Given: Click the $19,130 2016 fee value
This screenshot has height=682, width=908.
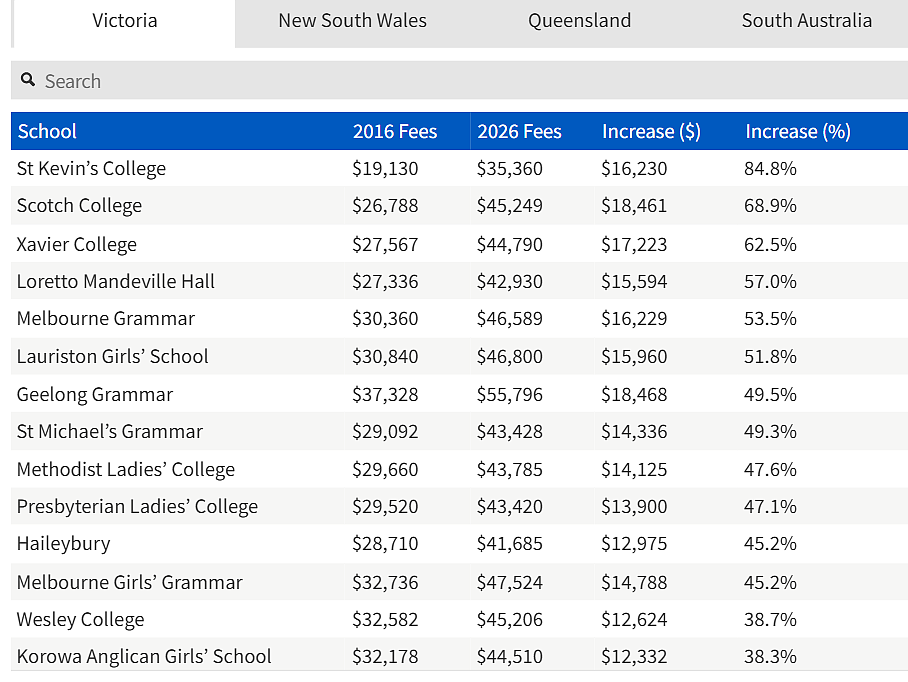Looking at the screenshot, I should coord(385,168).
